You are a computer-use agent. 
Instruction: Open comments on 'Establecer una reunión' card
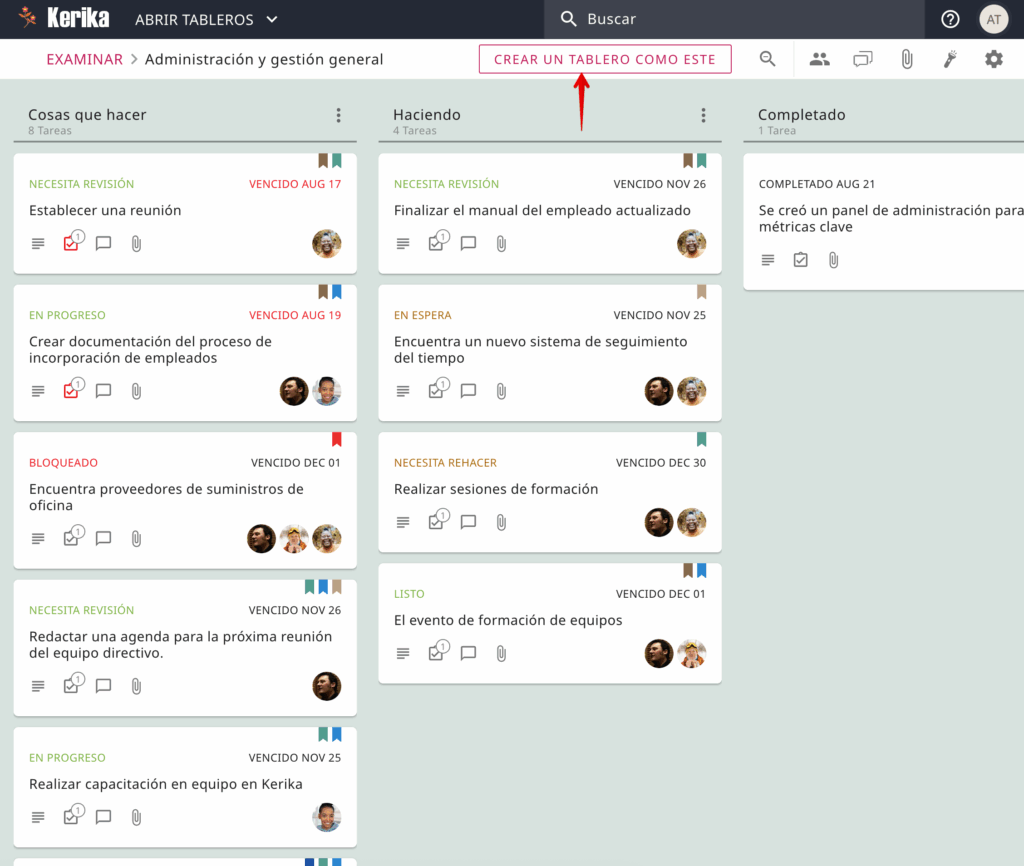click(x=103, y=244)
